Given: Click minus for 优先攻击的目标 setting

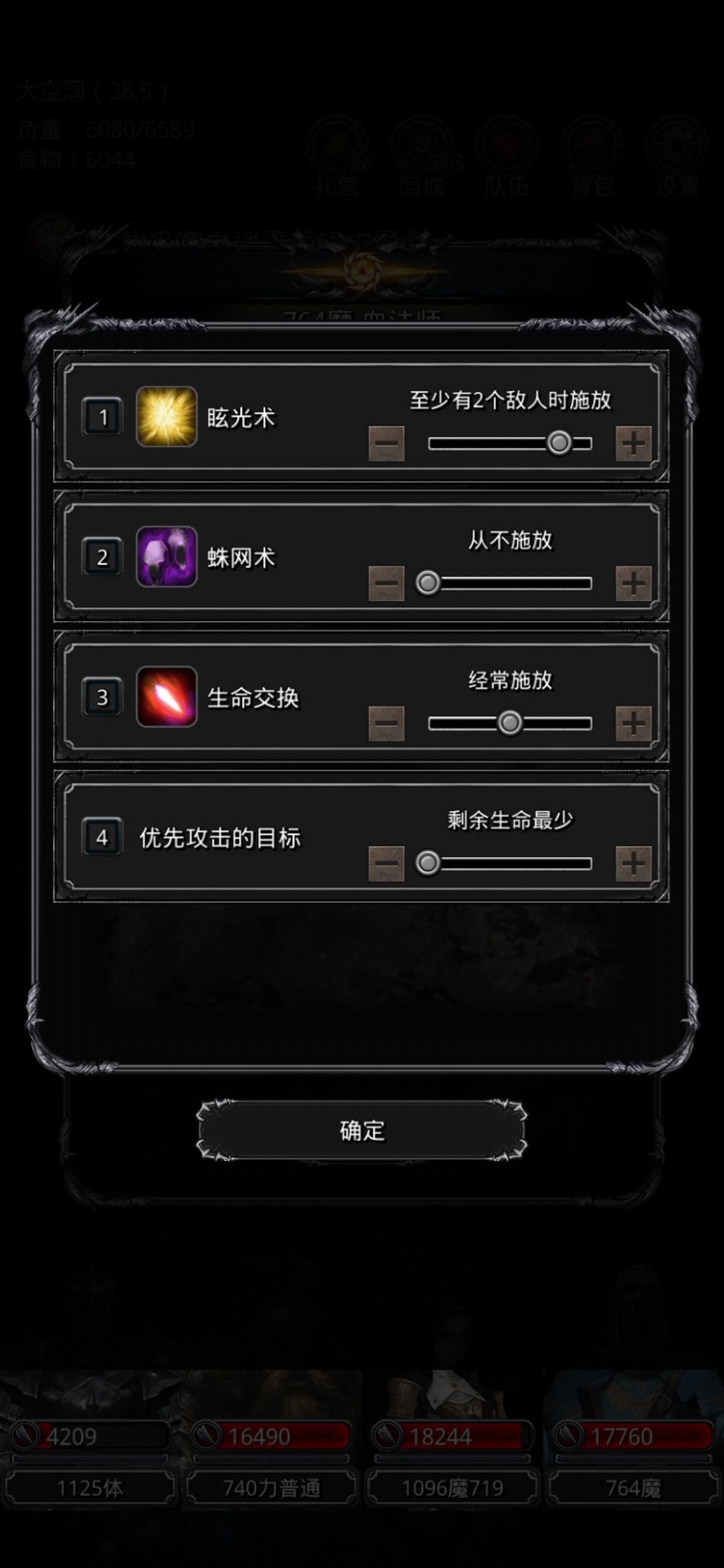Looking at the screenshot, I should pyautogui.click(x=386, y=863).
